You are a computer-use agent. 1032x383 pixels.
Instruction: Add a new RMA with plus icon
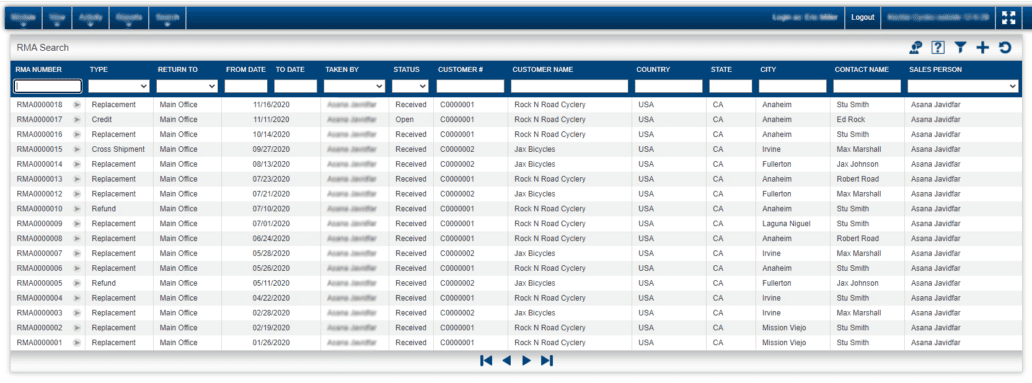pyautogui.click(x=982, y=47)
